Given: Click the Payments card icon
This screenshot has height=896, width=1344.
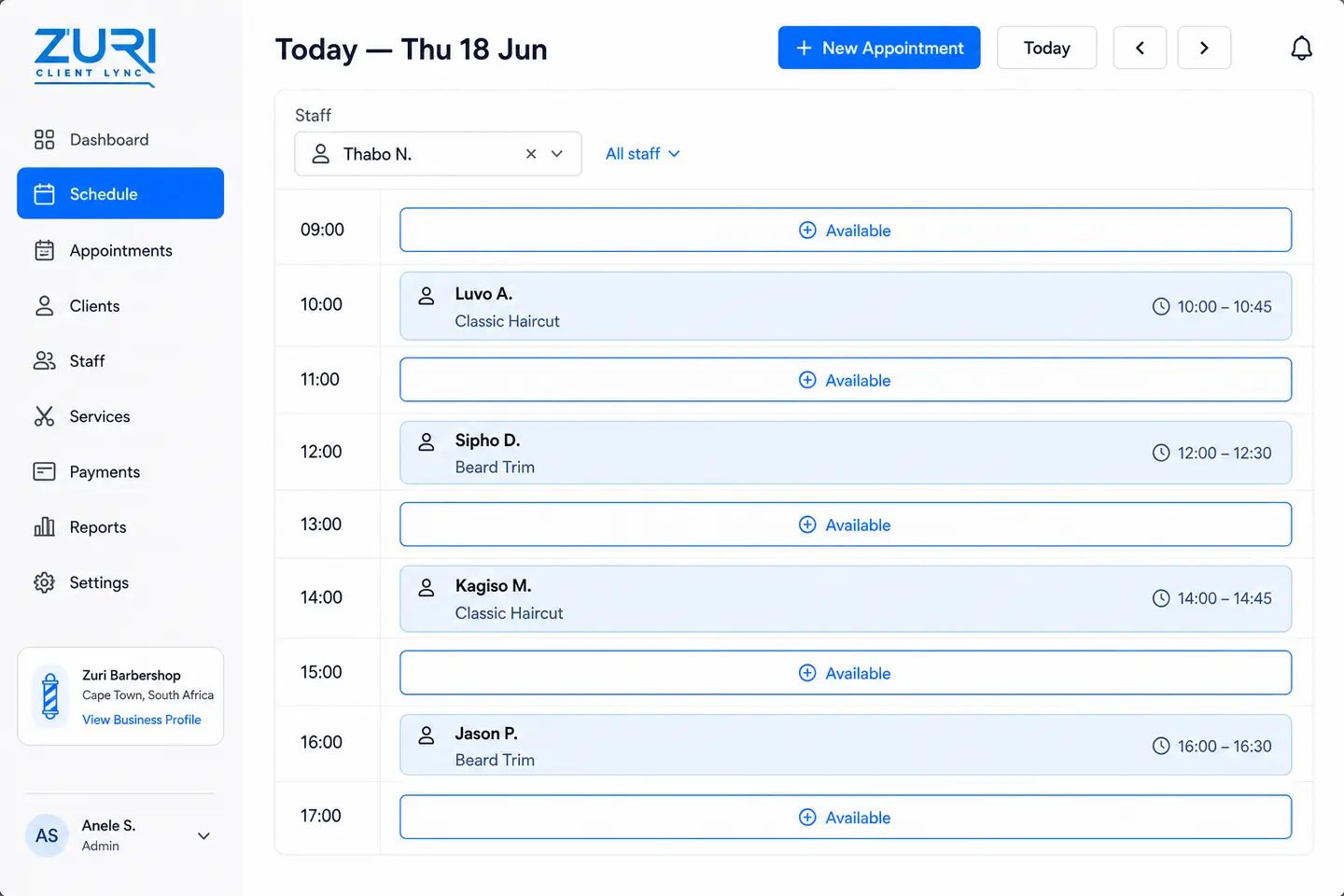Looking at the screenshot, I should point(44,471).
